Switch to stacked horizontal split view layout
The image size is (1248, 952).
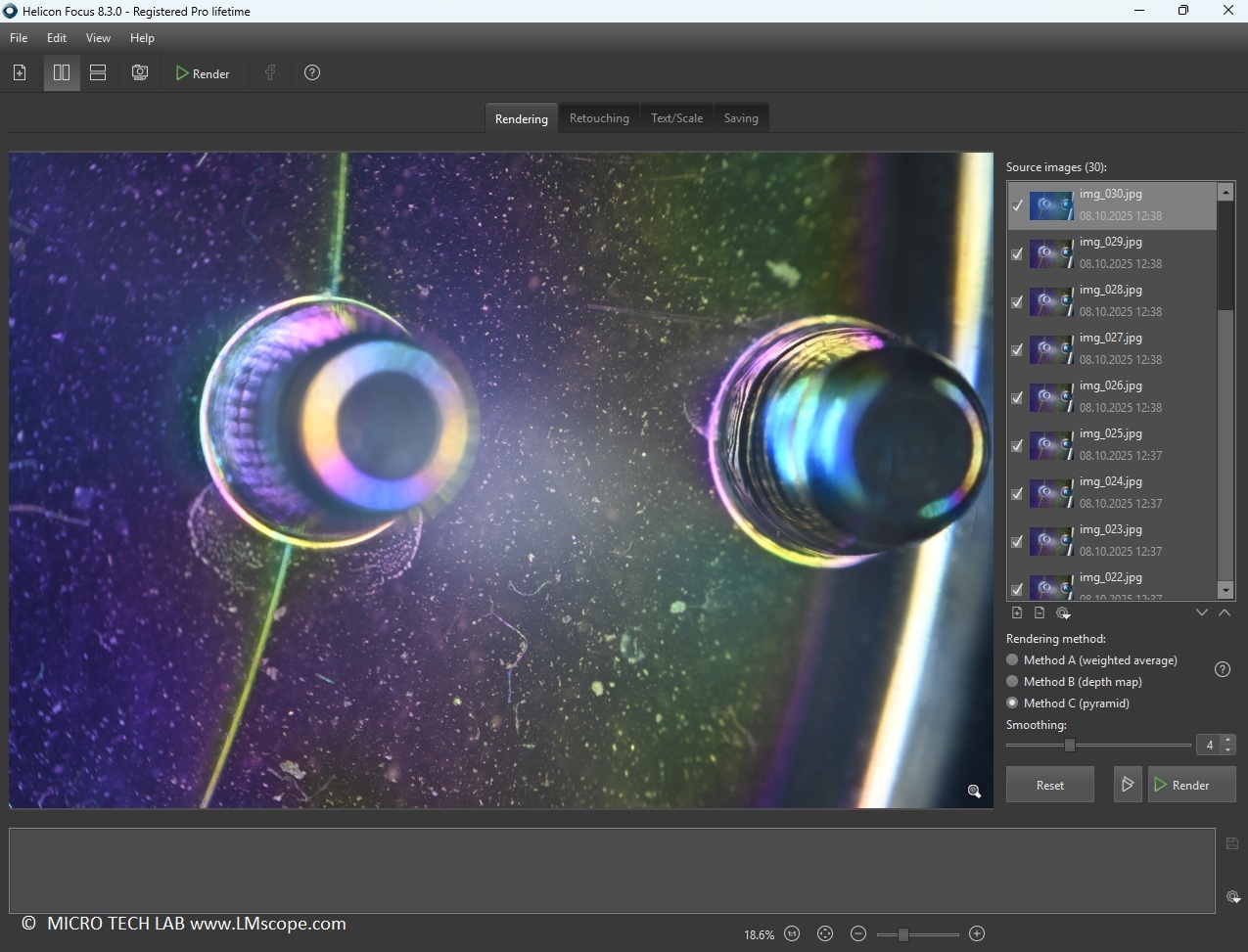98,73
